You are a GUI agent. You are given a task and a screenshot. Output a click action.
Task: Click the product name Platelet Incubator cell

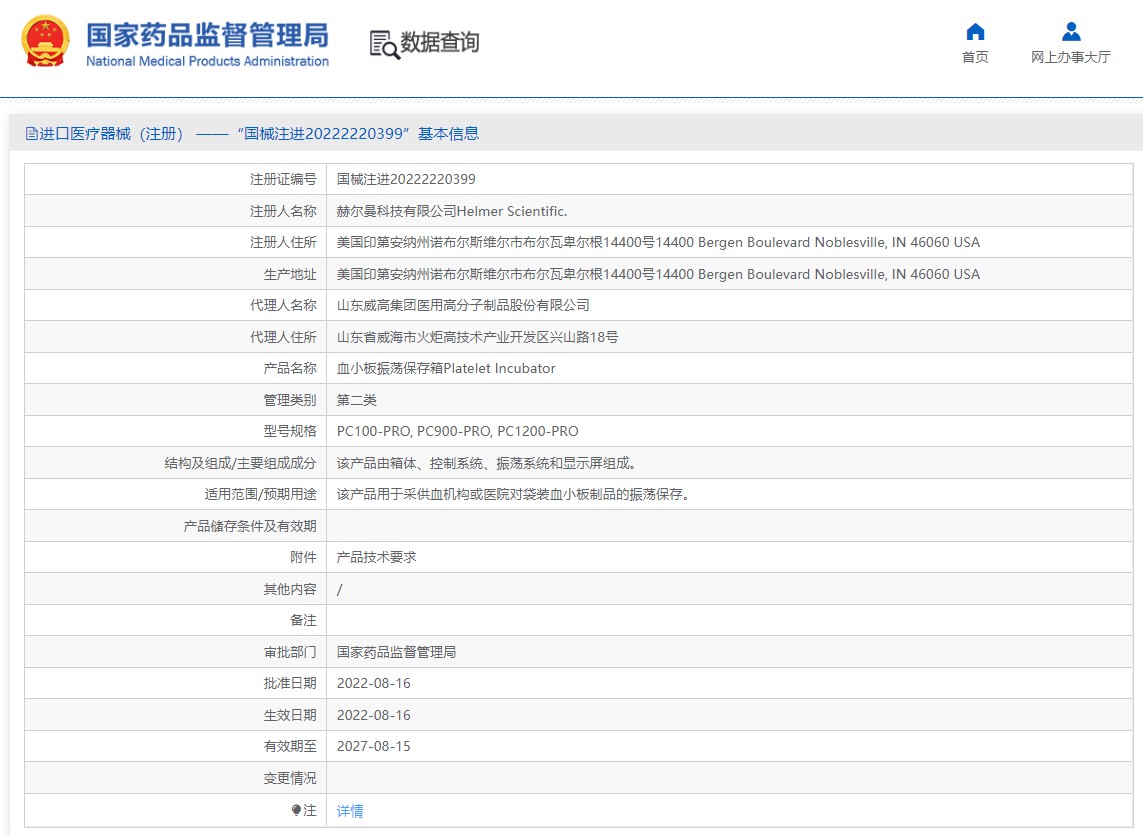(446, 368)
